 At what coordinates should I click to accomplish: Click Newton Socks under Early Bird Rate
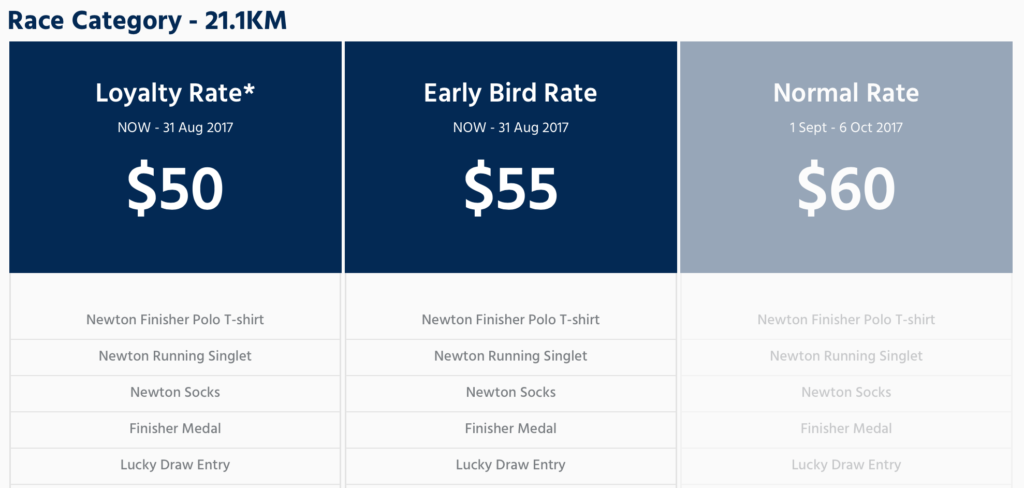point(511,392)
